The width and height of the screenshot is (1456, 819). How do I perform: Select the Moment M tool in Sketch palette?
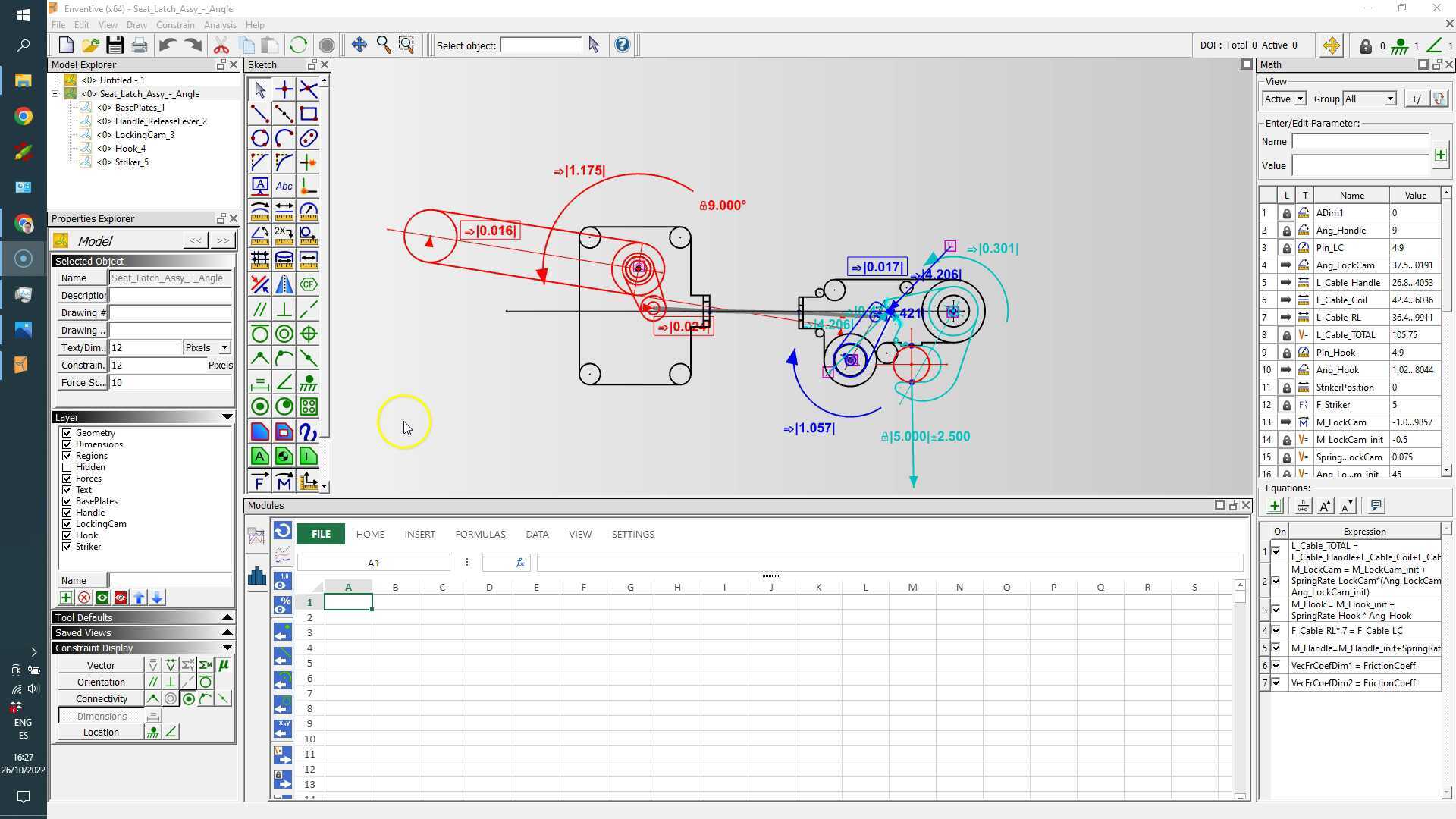tap(284, 481)
